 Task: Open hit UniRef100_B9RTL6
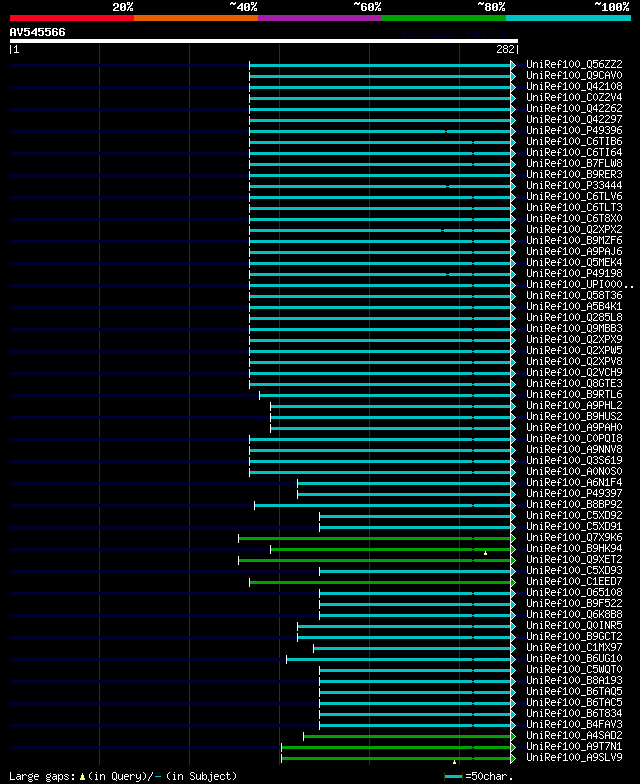tap(574, 394)
